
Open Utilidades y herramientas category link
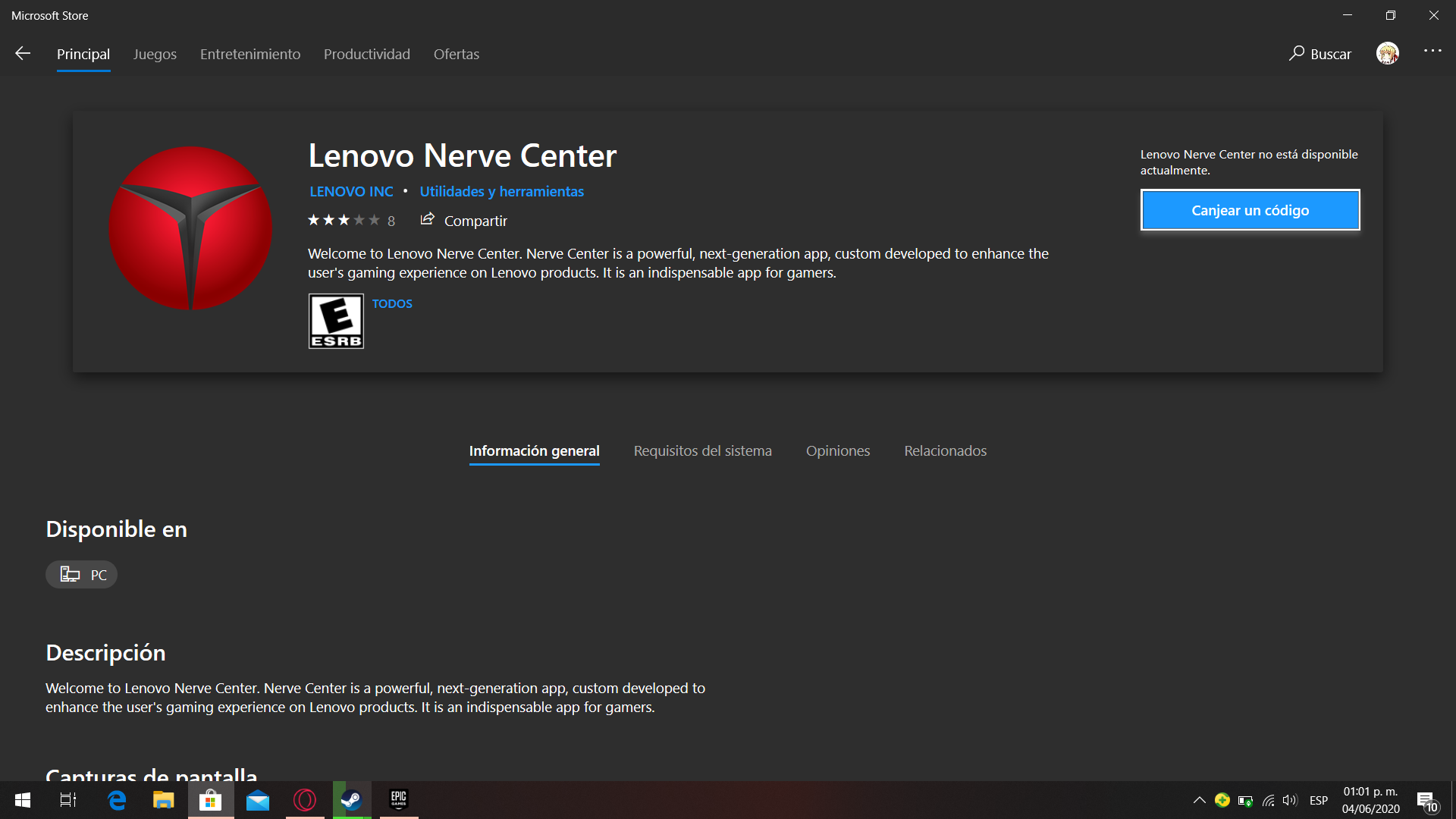click(x=502, y=191)
